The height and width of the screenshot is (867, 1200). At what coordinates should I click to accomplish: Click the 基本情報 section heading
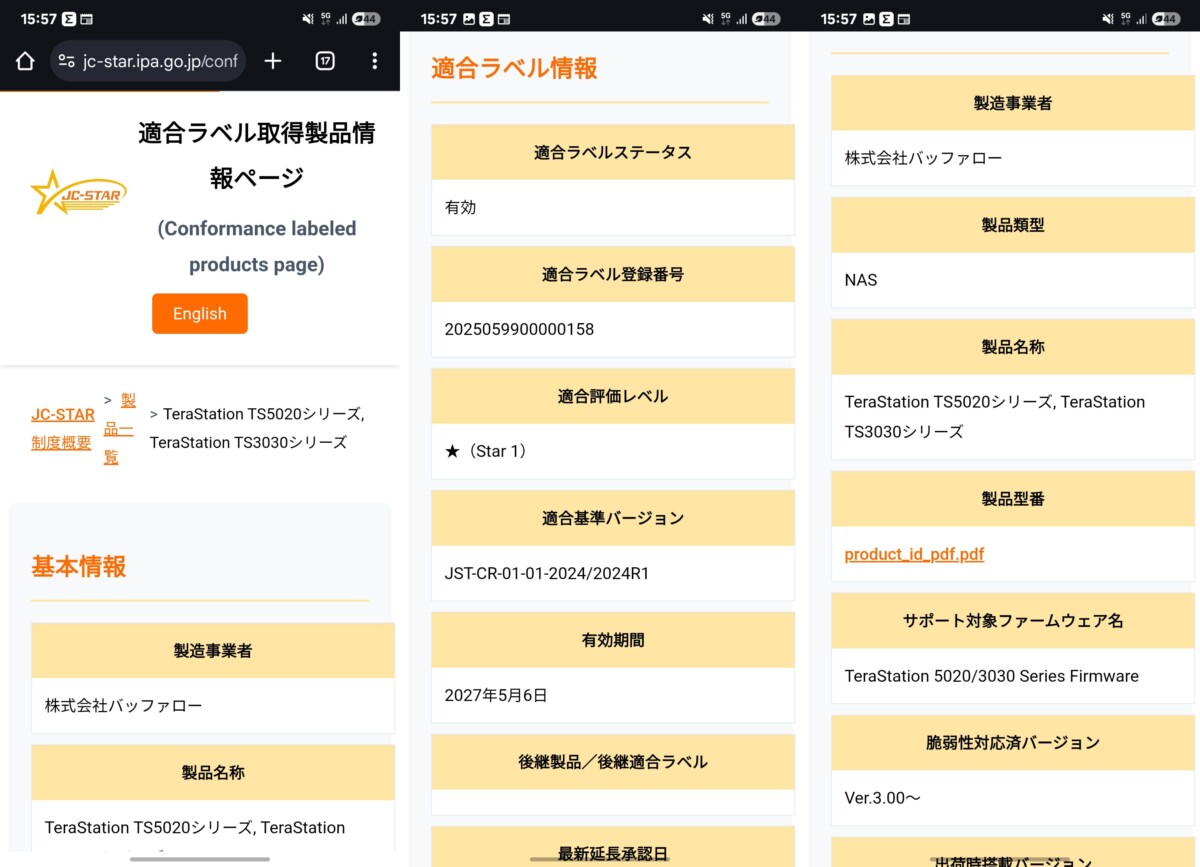click(x=79, y=566)
